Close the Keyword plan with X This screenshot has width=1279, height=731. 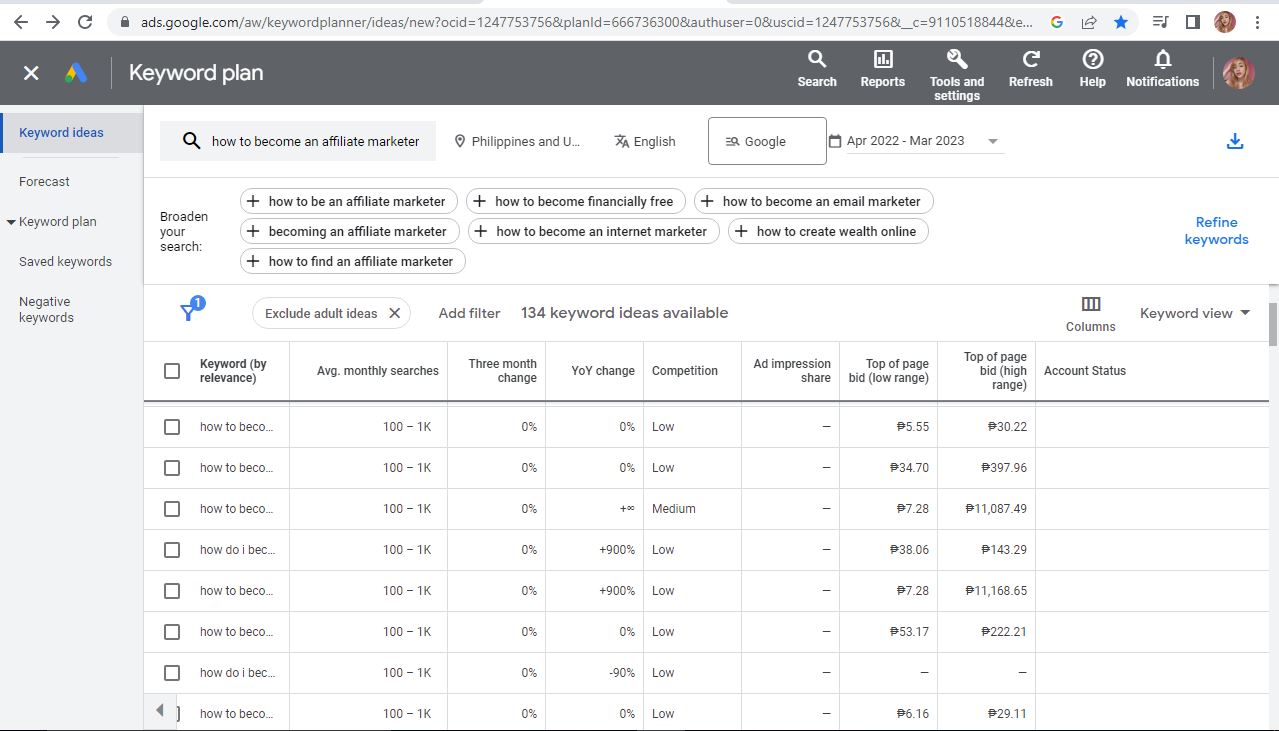[x=31, y=73]
